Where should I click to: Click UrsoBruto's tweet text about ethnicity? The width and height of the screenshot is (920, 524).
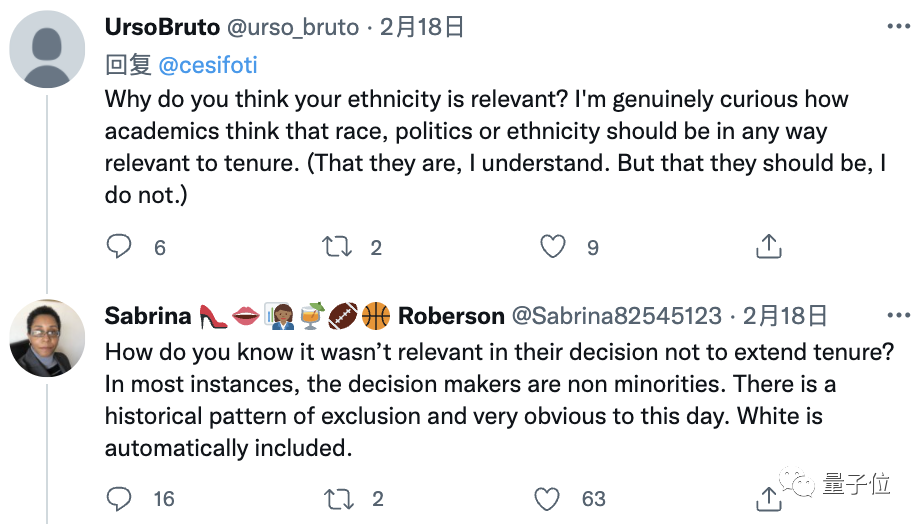(476, 147)
